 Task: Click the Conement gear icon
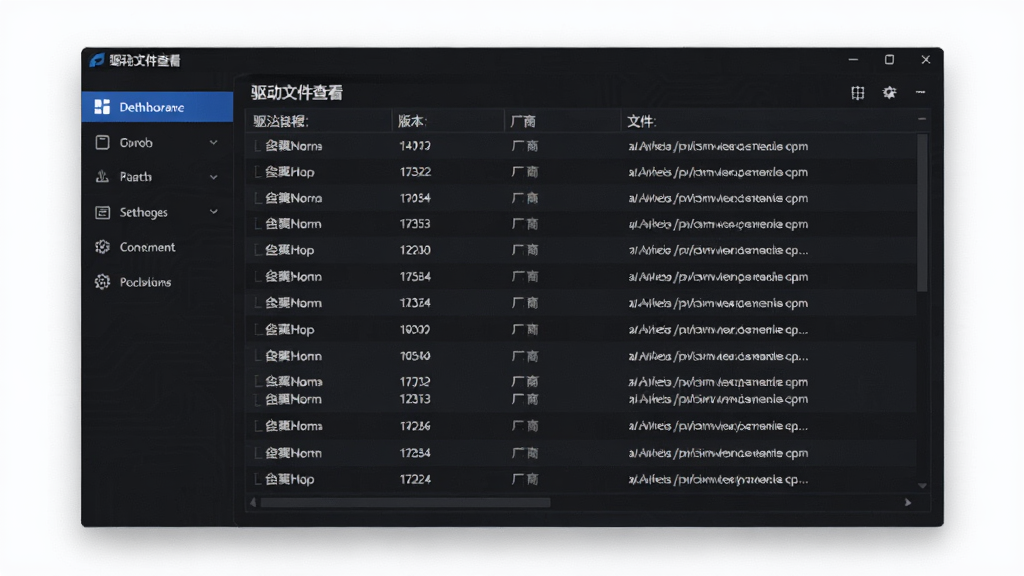pyautogui.click(x=103, y=247)
